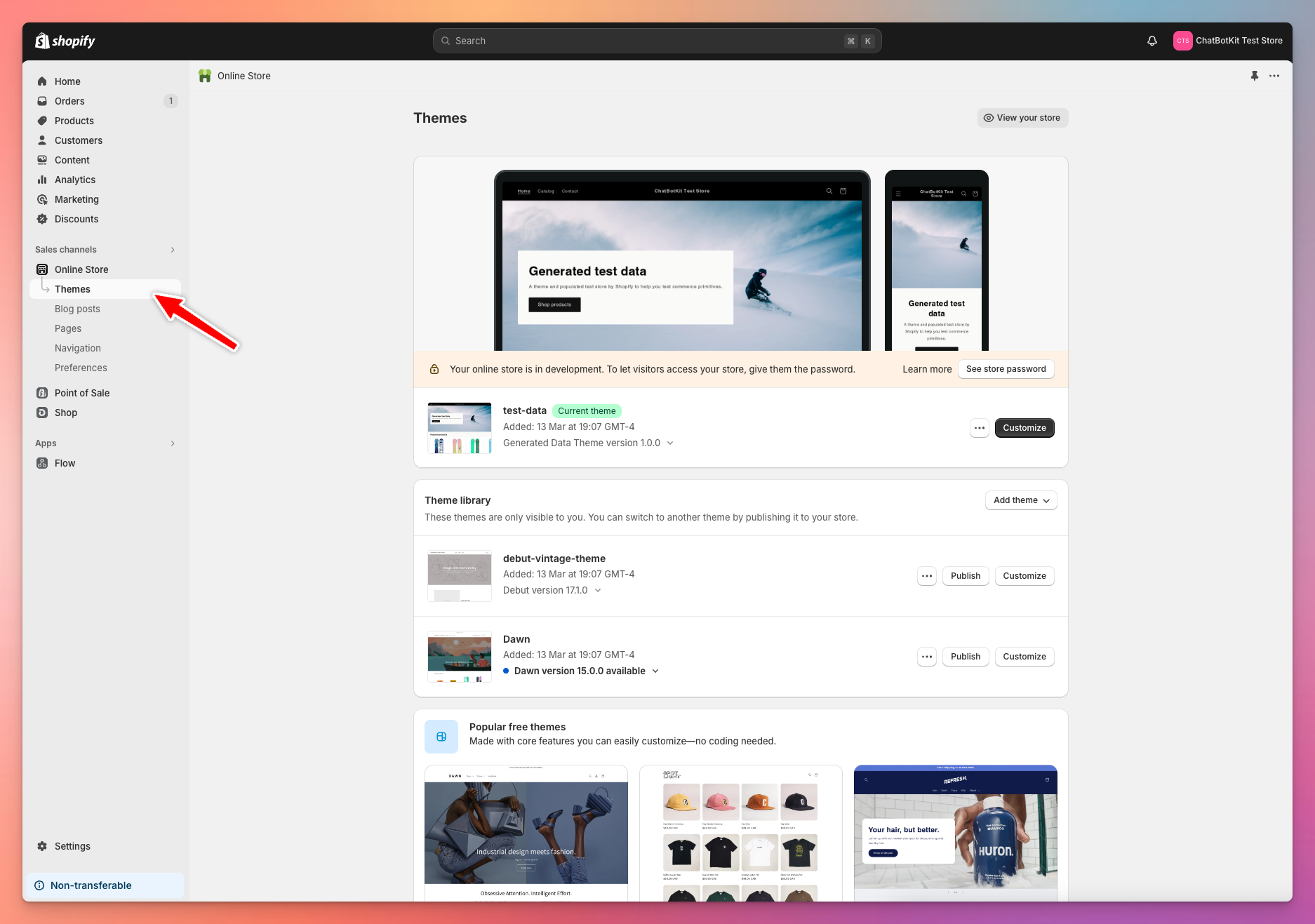Open the test-data theme actions menu
This screenshot has width=1315, height=924.
[x=980, y=428]
